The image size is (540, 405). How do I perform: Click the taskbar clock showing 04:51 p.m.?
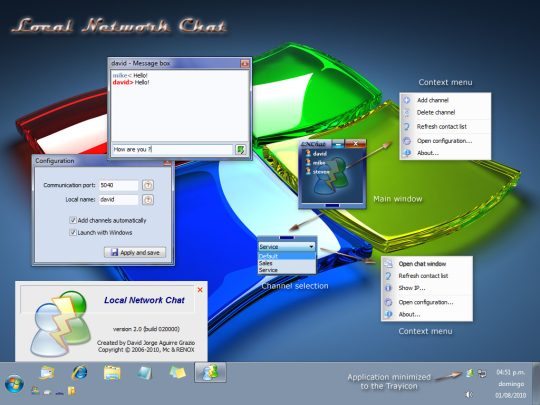pyautogui.click(x=510, y=372)
